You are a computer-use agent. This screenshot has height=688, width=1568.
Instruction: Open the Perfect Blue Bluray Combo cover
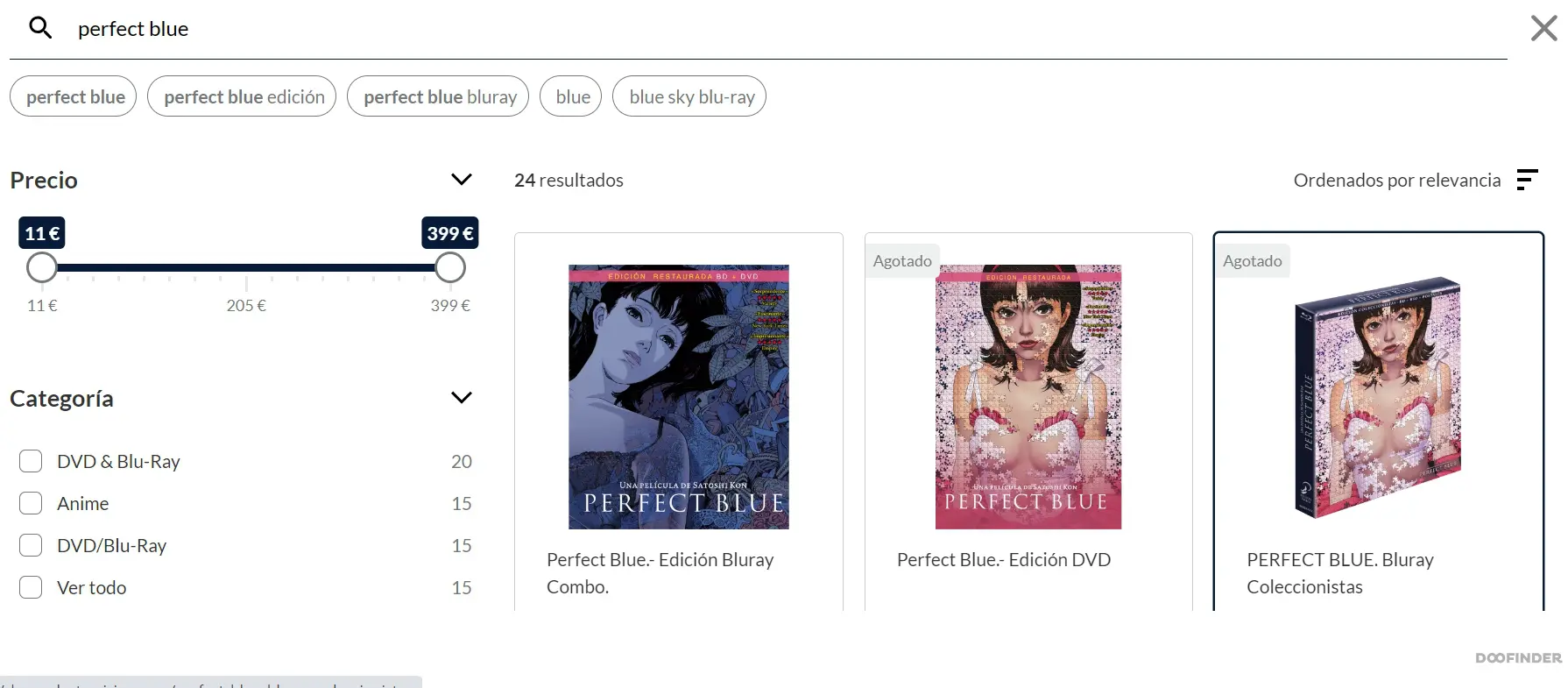678,396
